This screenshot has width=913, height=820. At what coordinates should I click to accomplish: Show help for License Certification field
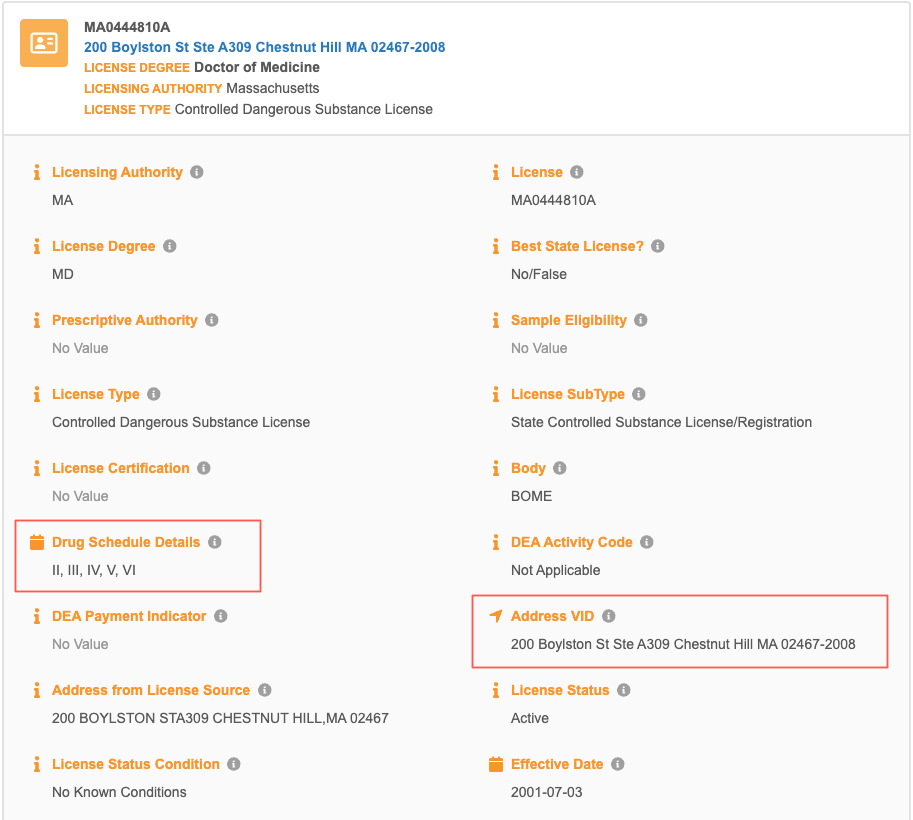point(204,468)
